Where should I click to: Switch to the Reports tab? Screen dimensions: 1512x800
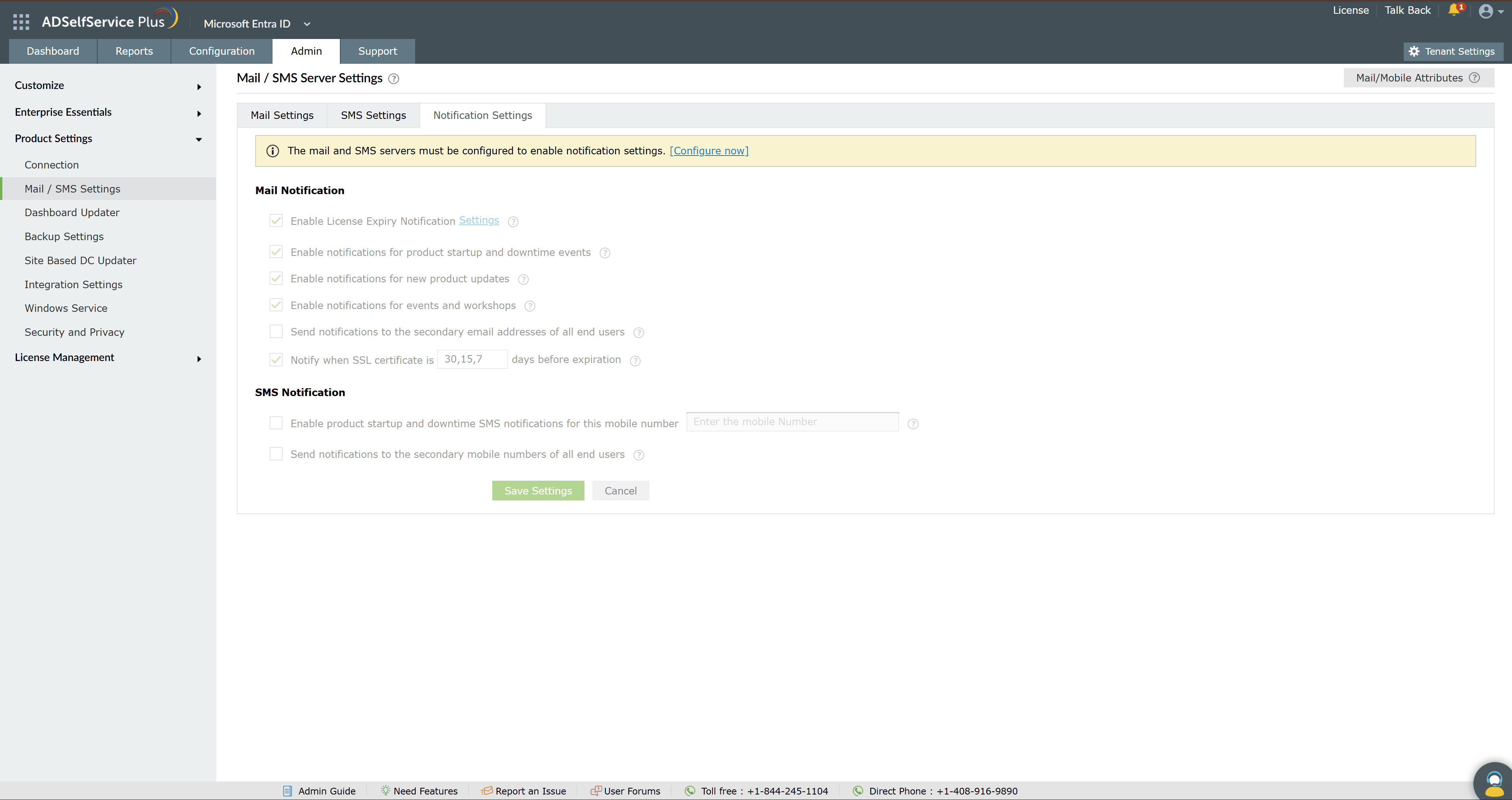[134, 51]
